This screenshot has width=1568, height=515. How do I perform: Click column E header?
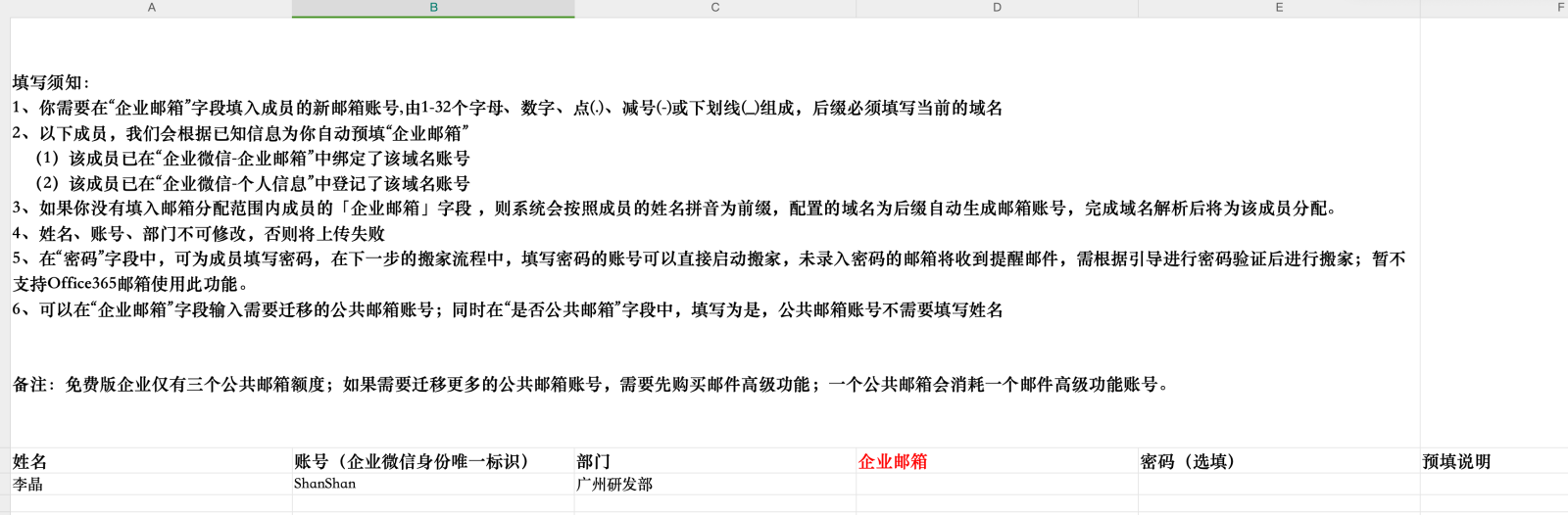pos(1279,8)
